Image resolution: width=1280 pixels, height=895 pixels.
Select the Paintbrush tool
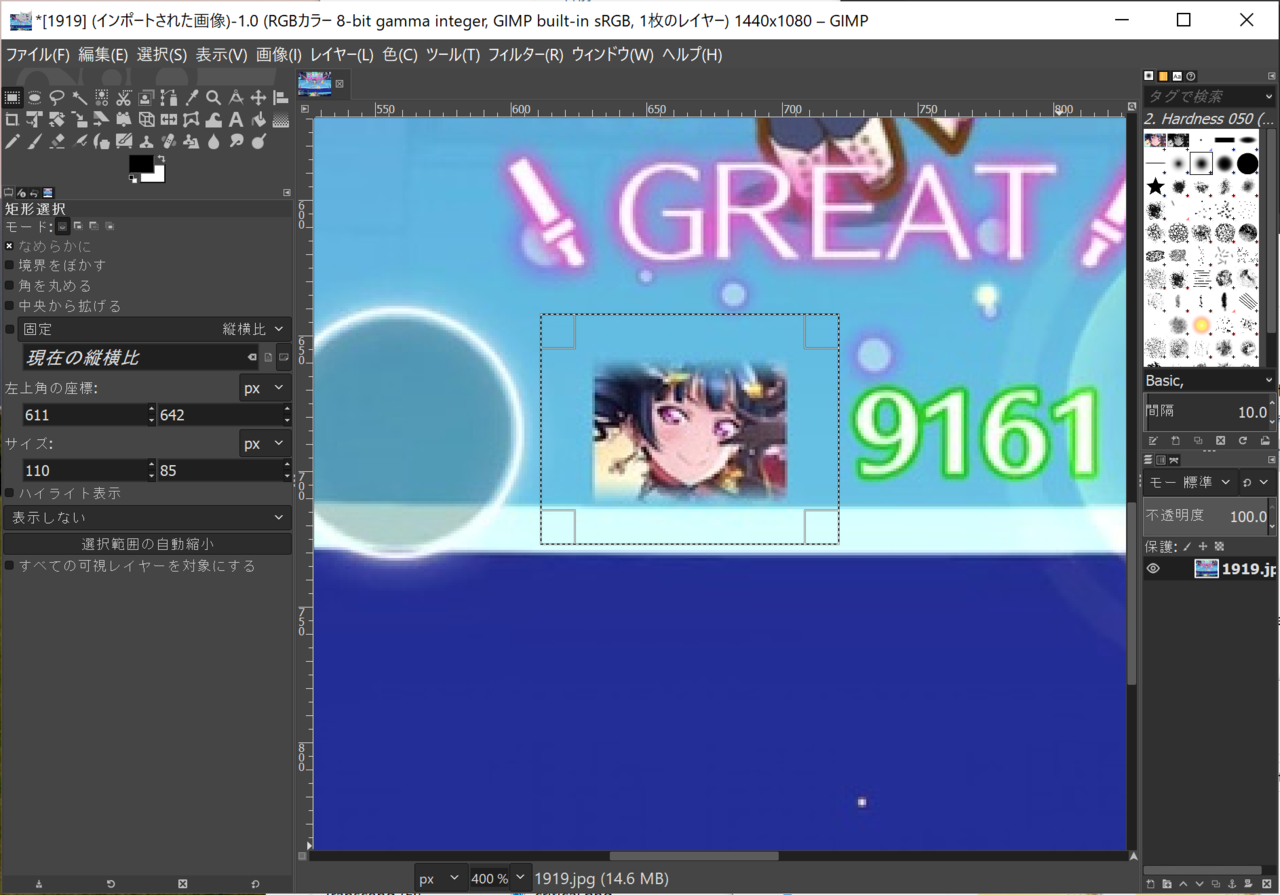click(x=35, y=142)
